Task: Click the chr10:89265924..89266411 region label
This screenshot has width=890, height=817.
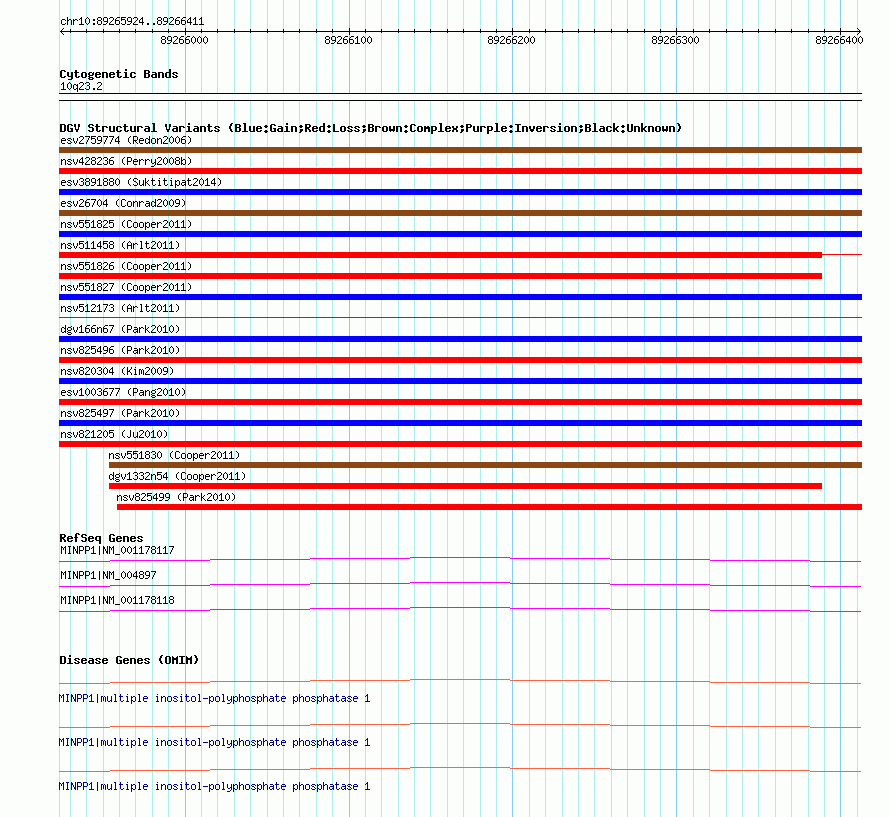Action: [x=132, y=22]
